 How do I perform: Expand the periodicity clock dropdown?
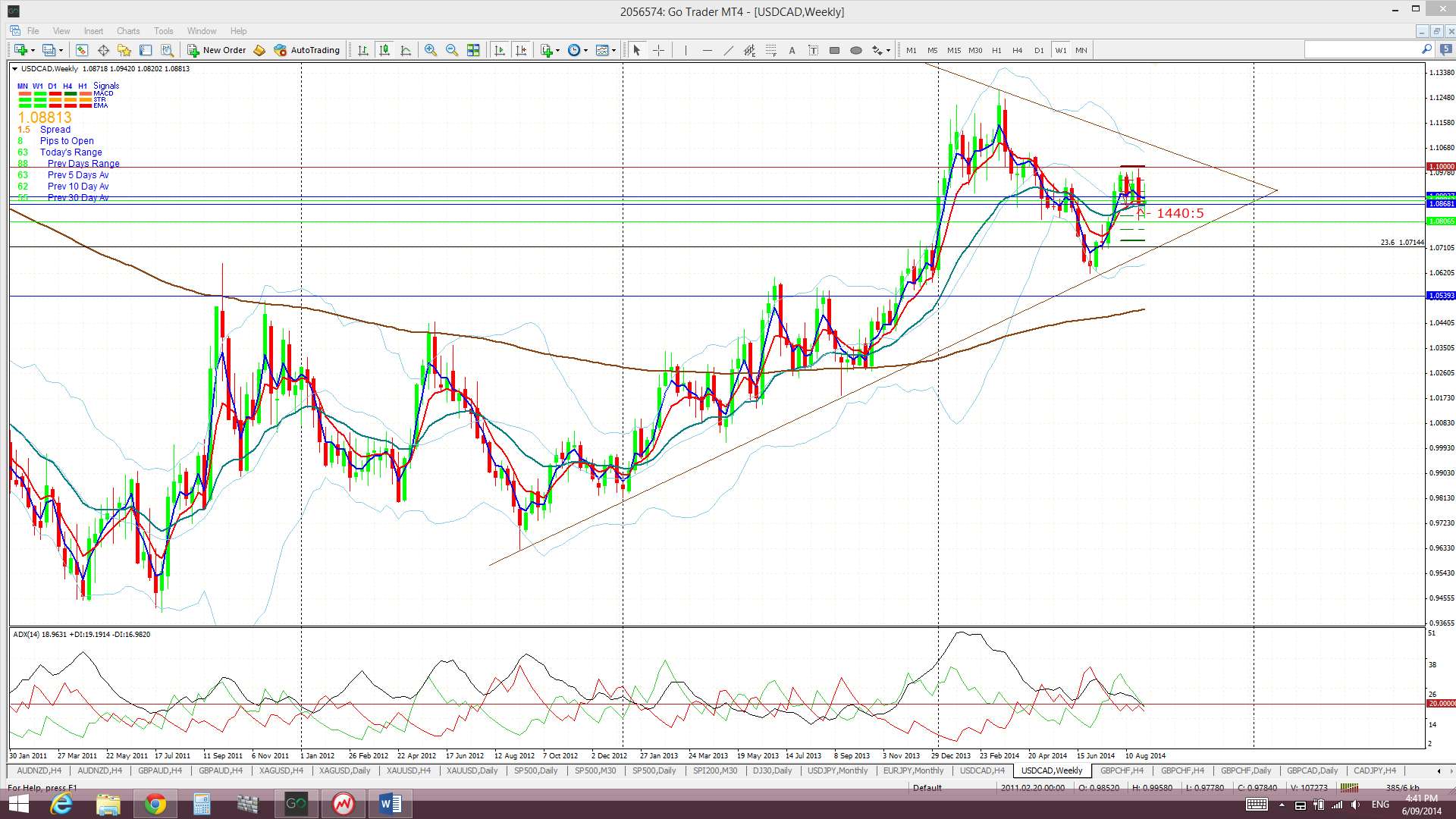coord(585,50)
